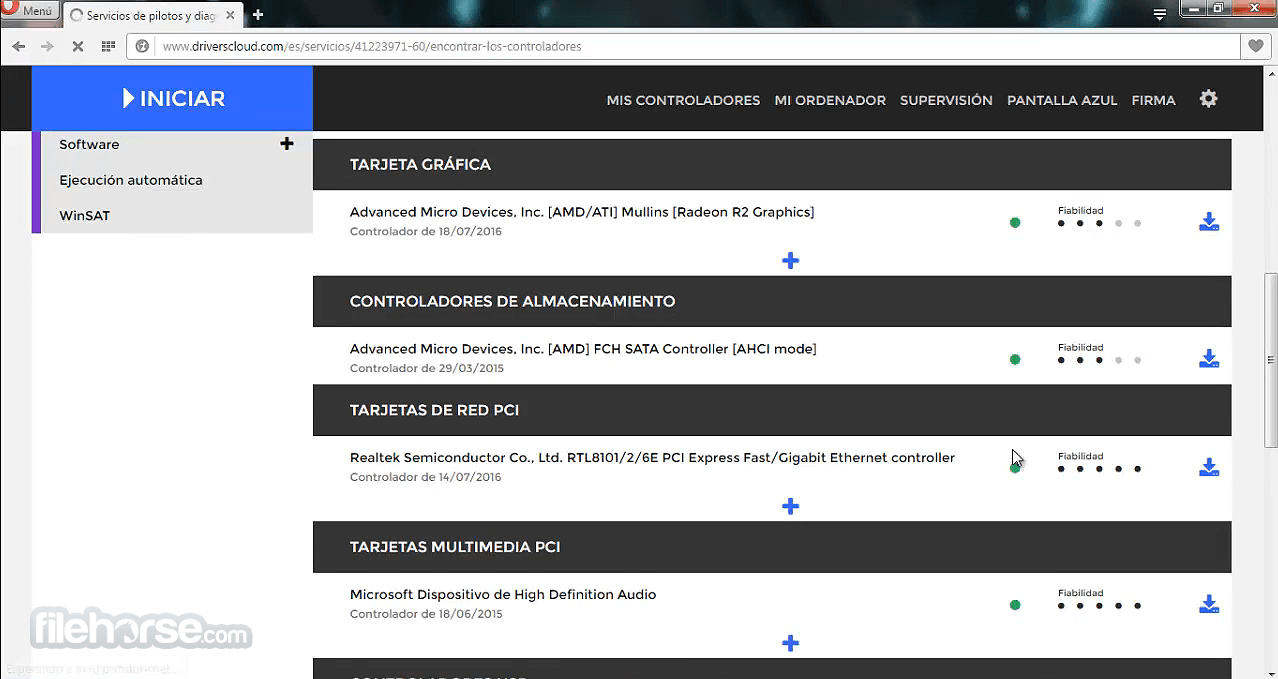Click the TARJETAS DE RED PCI header
Screen dimensions: 1278x679
click(772, 410)
